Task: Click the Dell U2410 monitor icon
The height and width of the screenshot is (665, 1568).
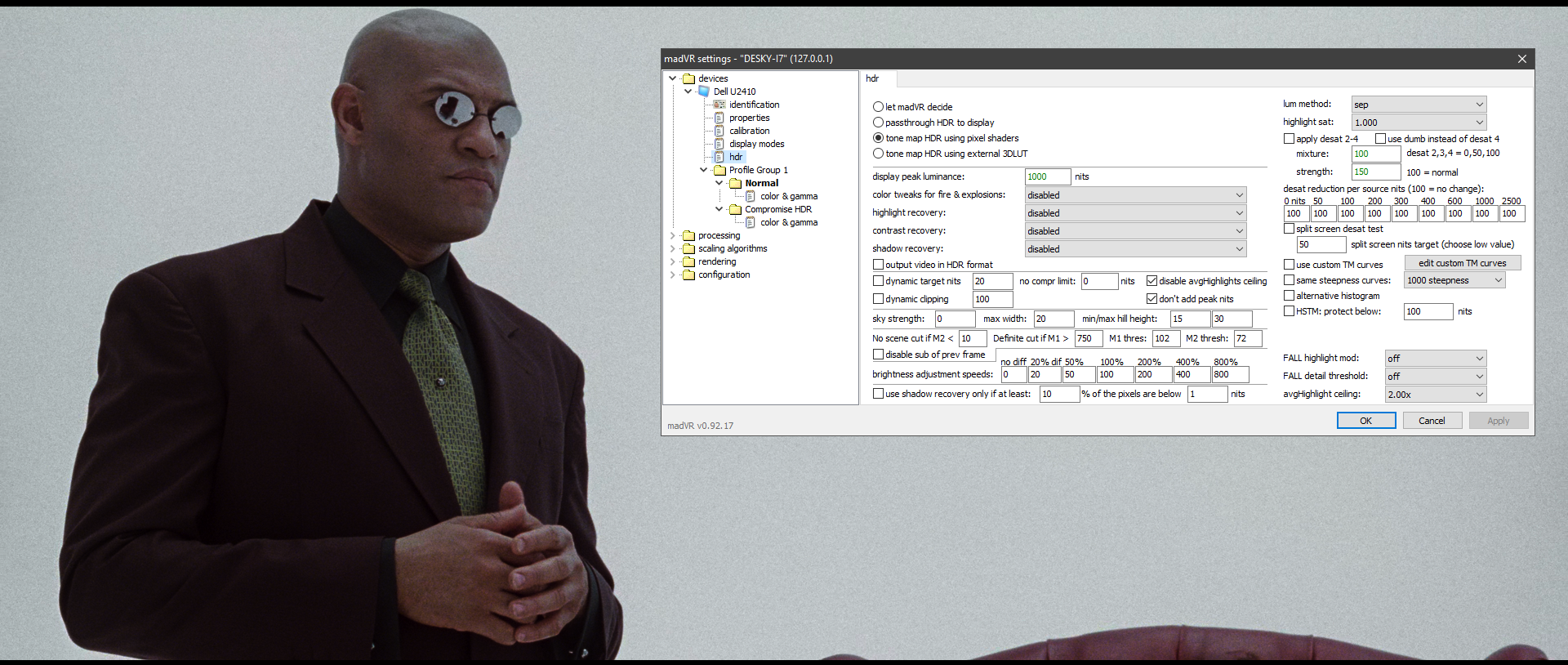Action: click(x=704, y=91)
